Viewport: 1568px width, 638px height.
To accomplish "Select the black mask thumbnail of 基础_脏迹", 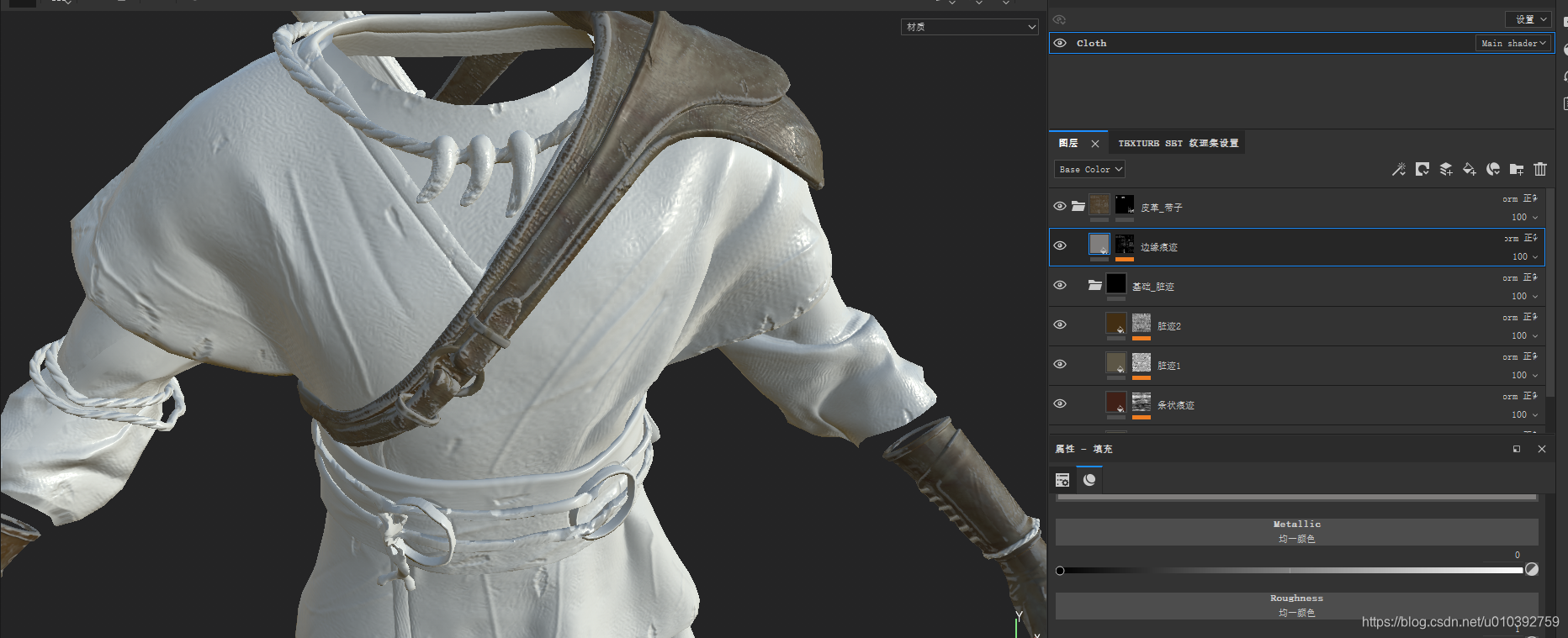I will coord(1115,284).
